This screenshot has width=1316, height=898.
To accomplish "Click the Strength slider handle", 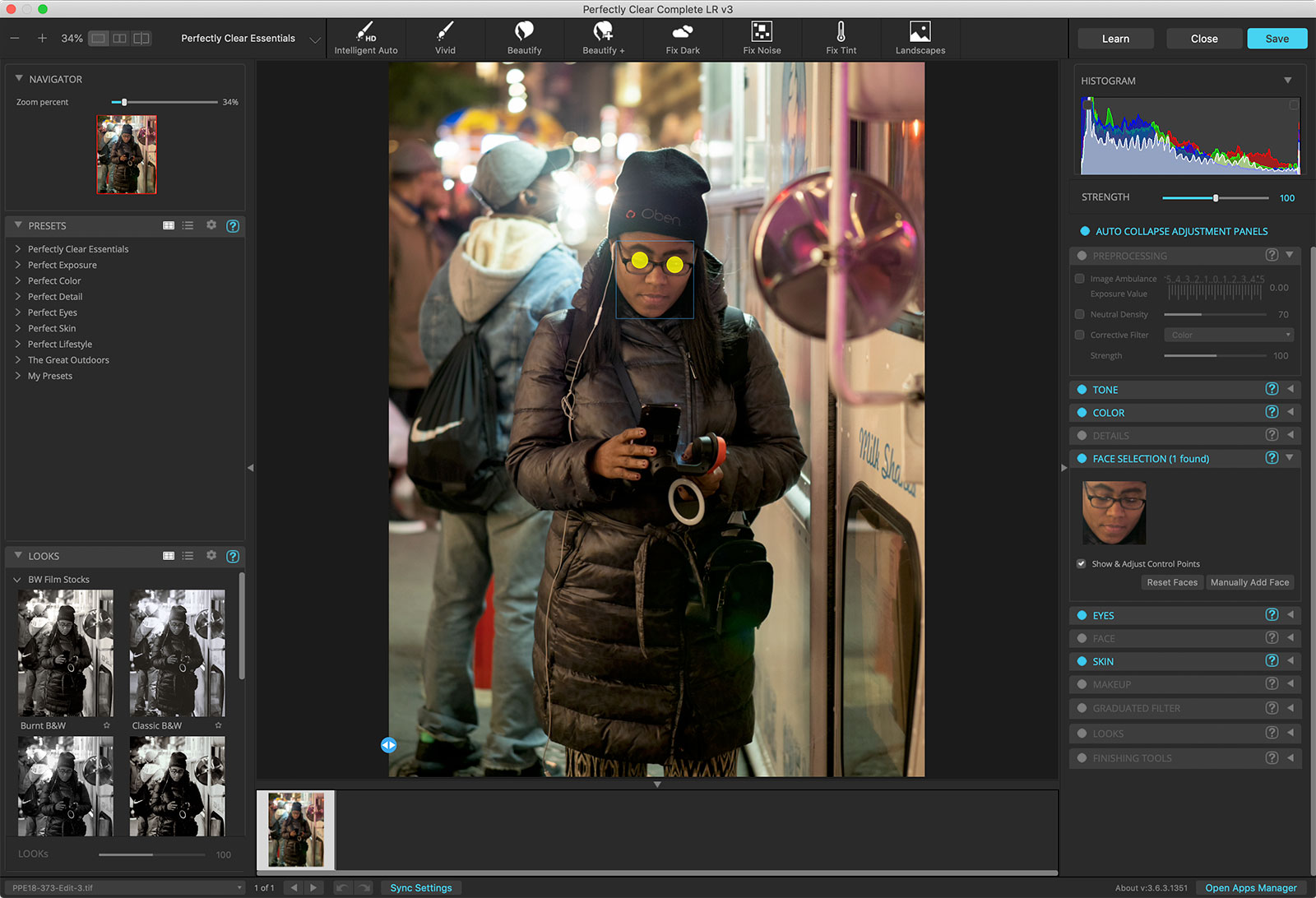I will point(1216,198).
